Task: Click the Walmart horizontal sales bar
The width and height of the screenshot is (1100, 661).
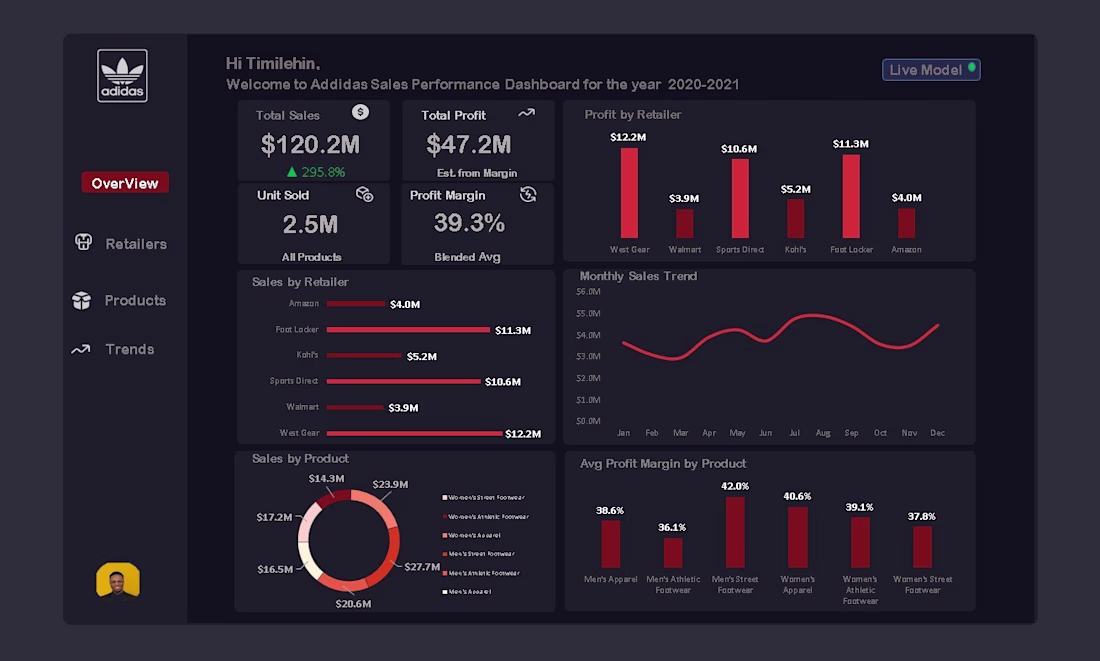Action: point(355,408)
